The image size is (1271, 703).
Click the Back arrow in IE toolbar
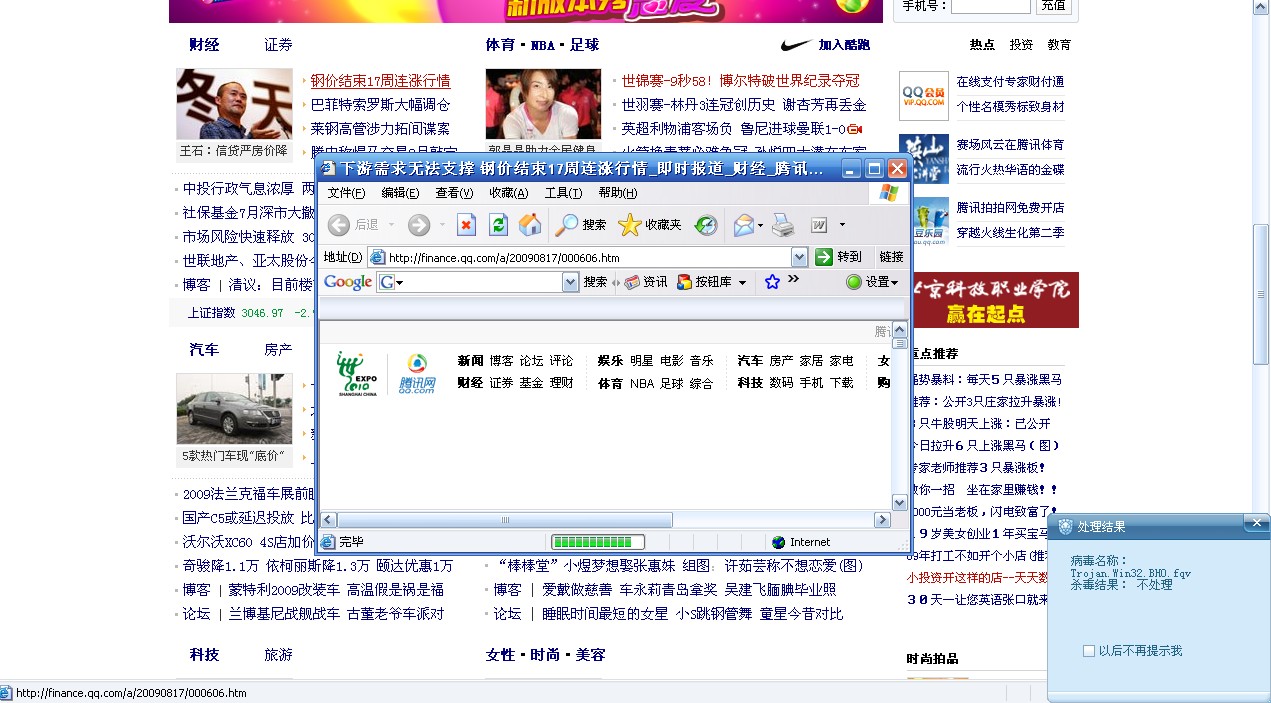tap(339, 225)
